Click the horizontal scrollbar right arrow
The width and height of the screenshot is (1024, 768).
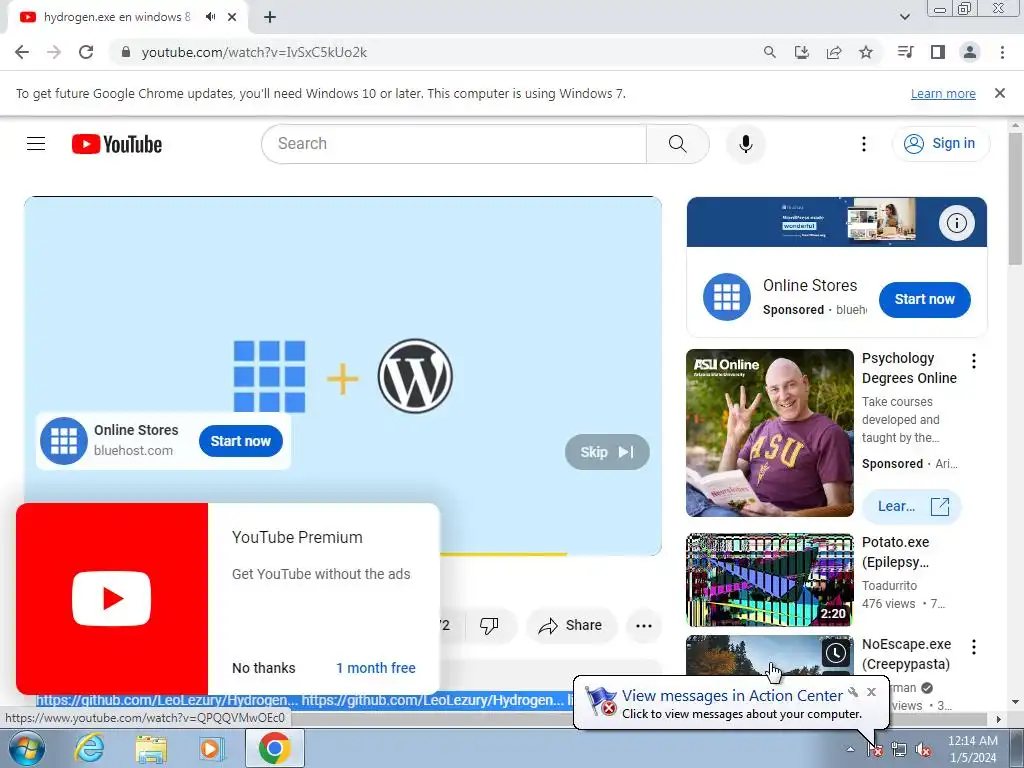click(x=999, y=719)
